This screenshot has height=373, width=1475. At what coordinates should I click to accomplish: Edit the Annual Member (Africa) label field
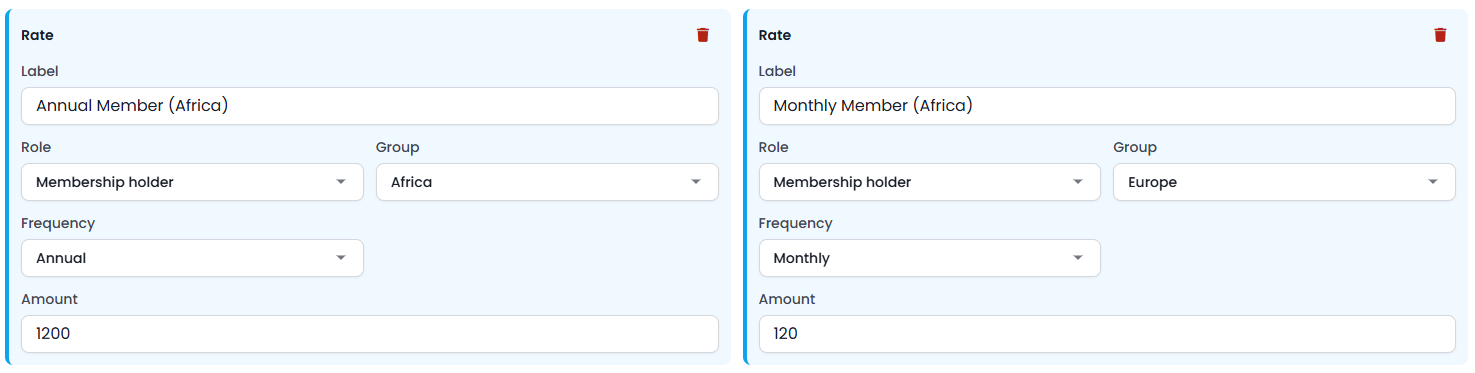[x=370, y=106]
